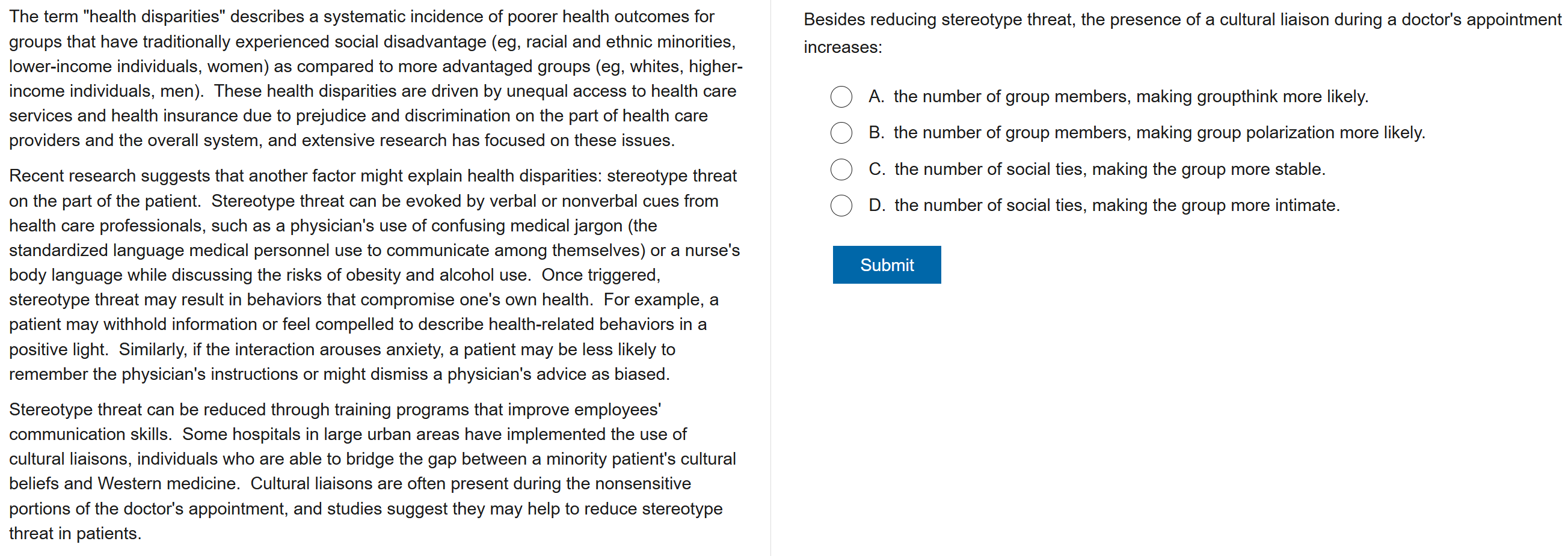Screen dimensions: 1568x556
Task: Click the option text ending in "more intimate"
Action: point(1116,206)
